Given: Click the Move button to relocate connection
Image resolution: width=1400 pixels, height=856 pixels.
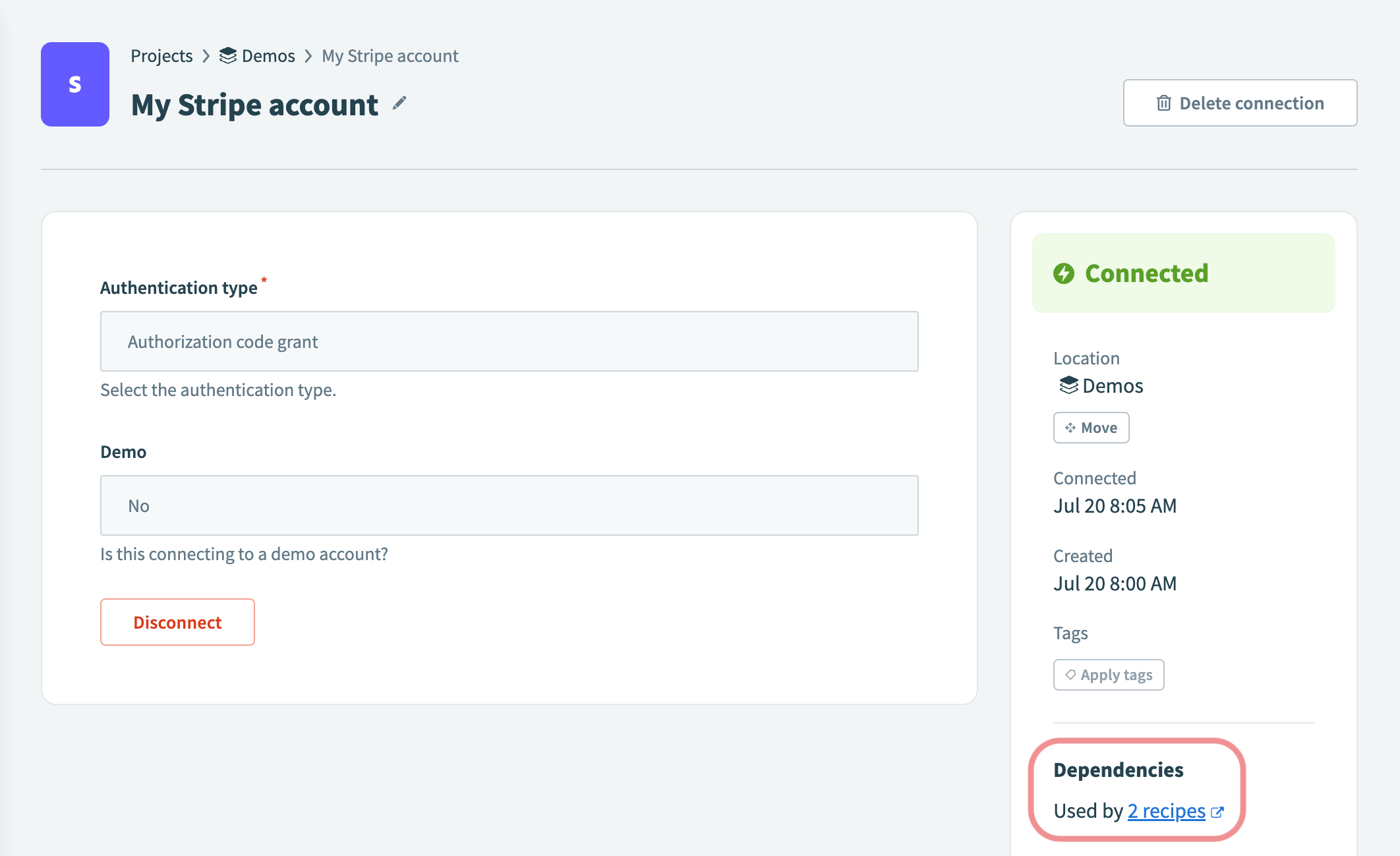Looking at the screenshot, I should (x=1091, y=427).
